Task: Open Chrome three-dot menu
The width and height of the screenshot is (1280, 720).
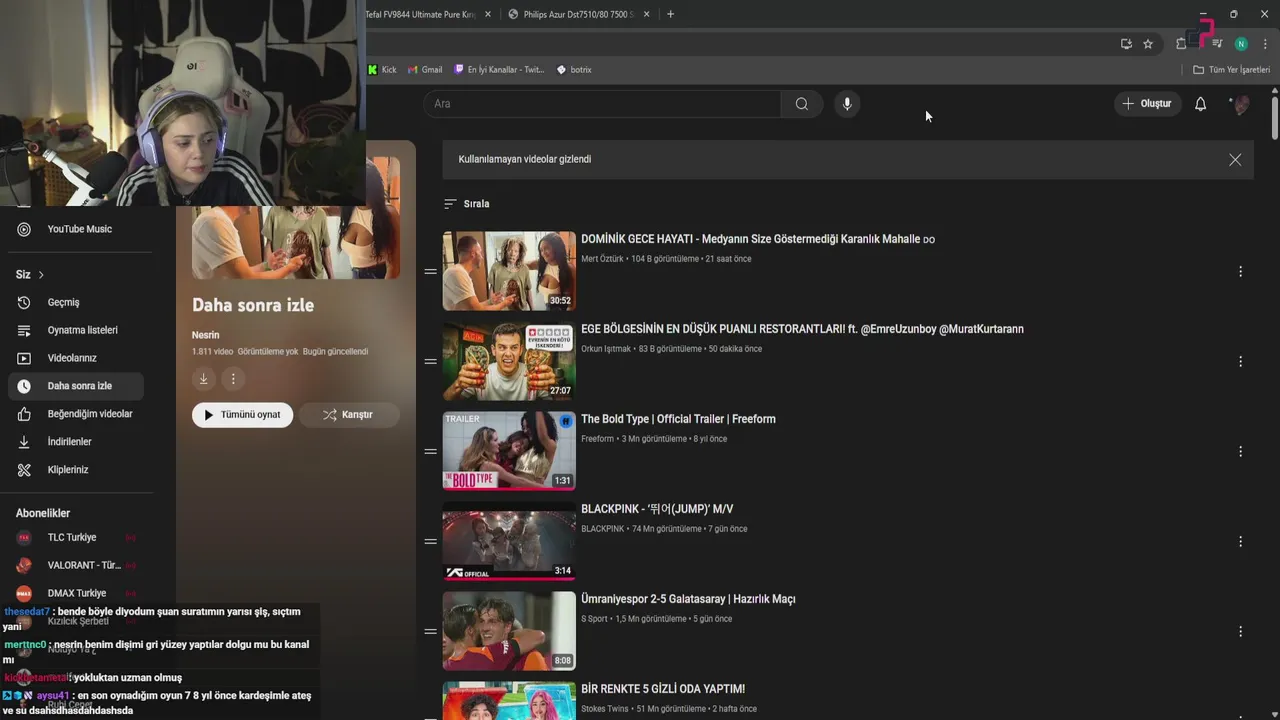Action: (1266, 44)
